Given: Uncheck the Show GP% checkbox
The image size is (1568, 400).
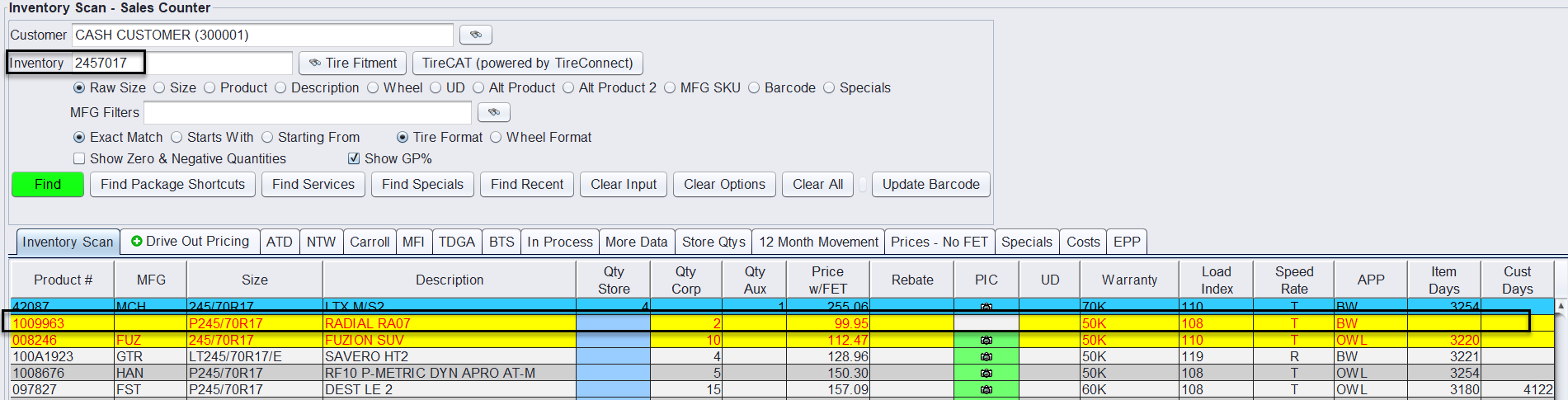Looking at the screenshot, I should [x=354, y=158].
